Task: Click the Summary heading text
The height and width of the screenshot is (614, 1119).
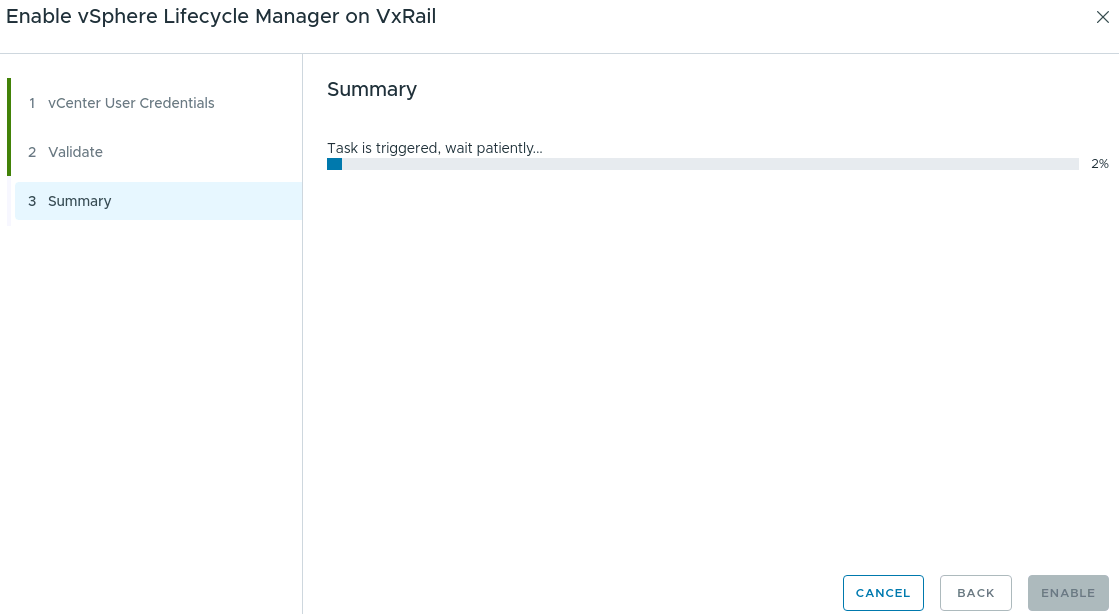Action: 372,89
